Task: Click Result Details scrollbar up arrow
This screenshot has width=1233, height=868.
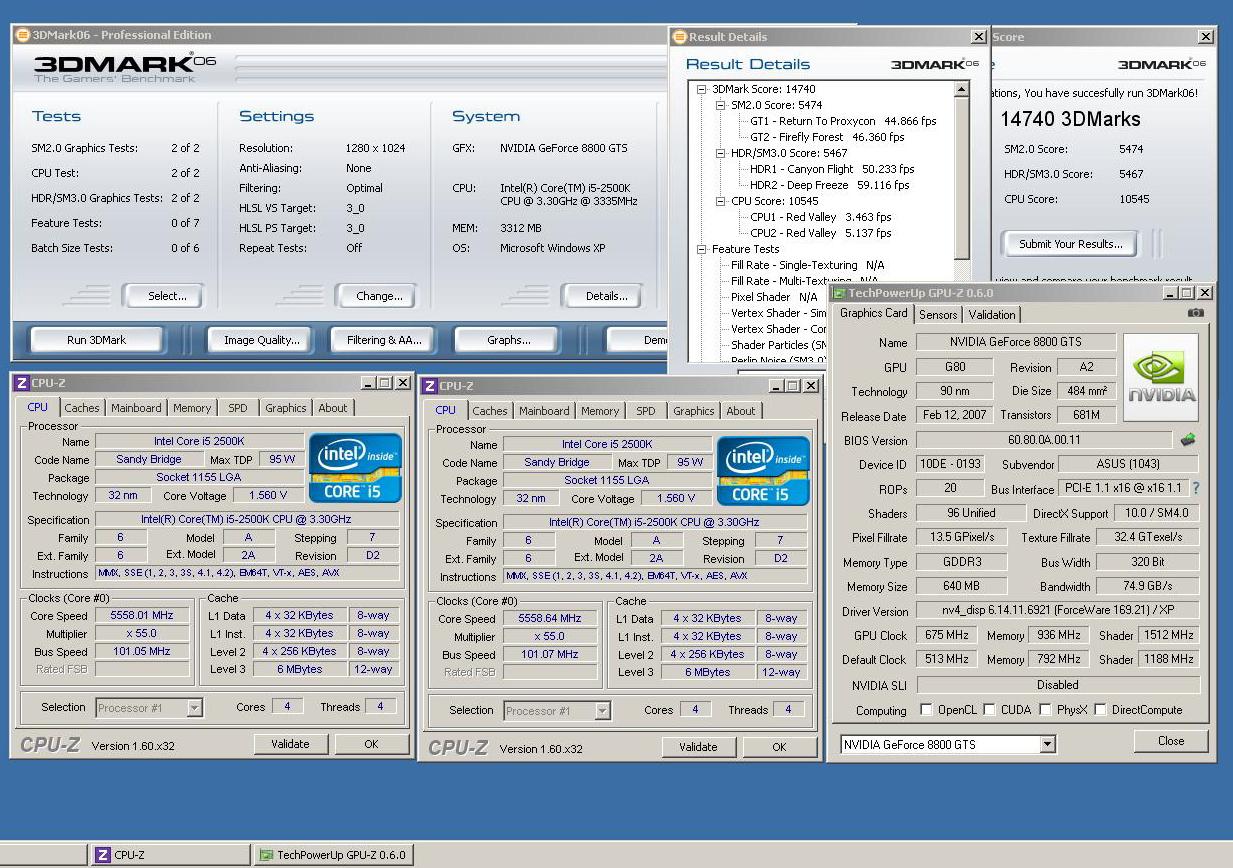Action: coord(962,89)
